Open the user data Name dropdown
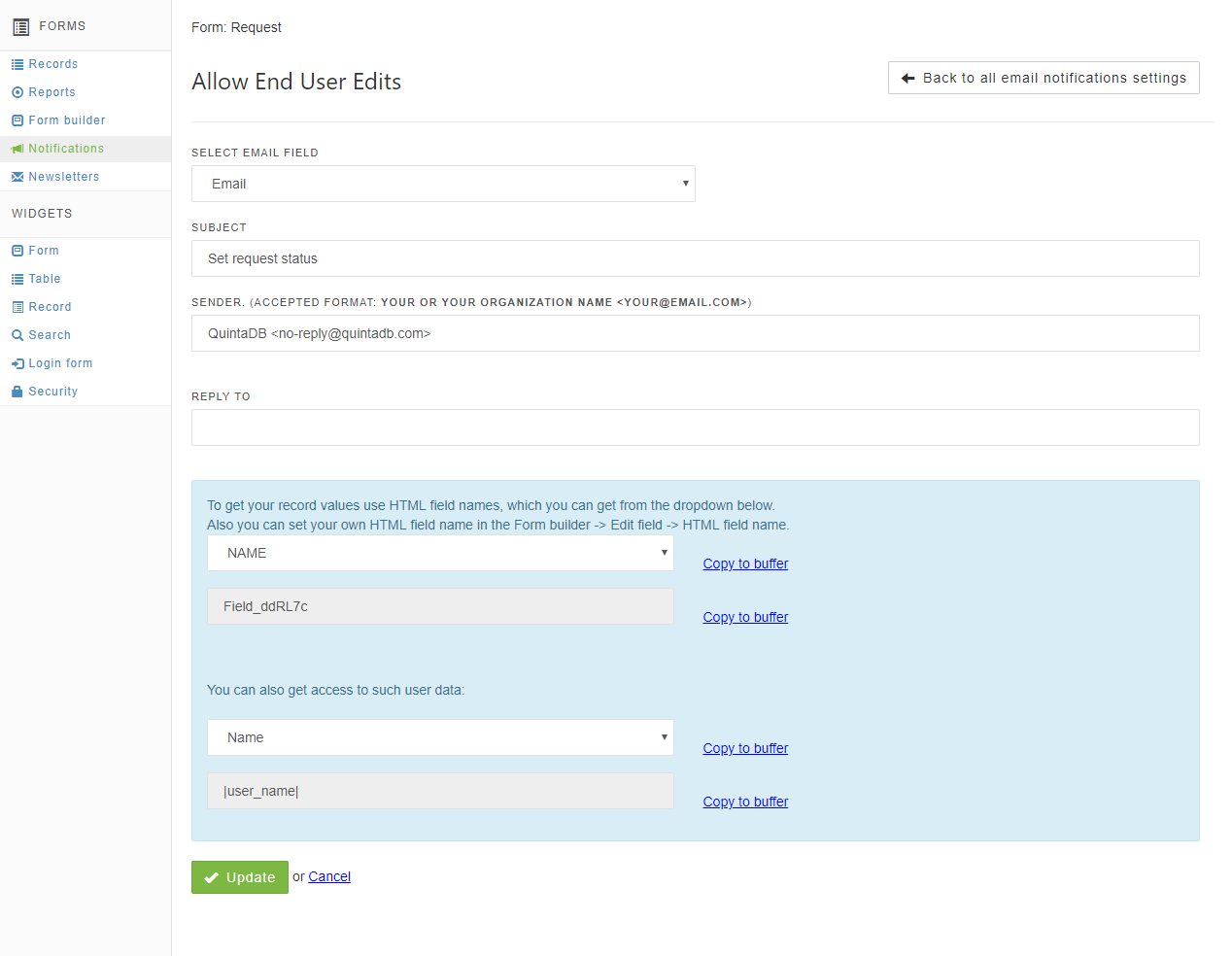Viewport: 1232px width, 956px height. [x=440, y=737]
